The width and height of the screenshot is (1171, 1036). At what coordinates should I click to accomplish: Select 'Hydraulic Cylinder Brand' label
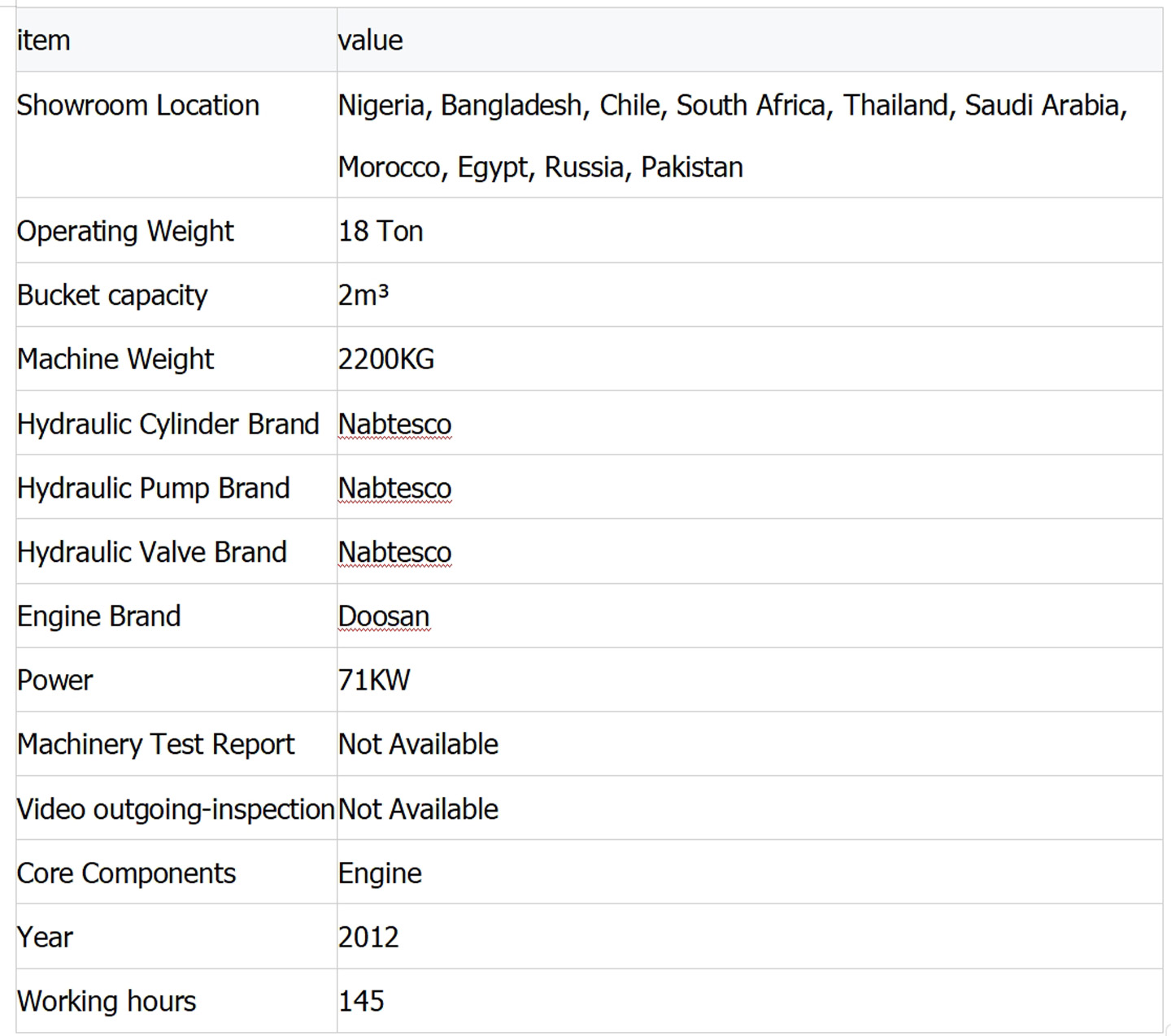168,424
